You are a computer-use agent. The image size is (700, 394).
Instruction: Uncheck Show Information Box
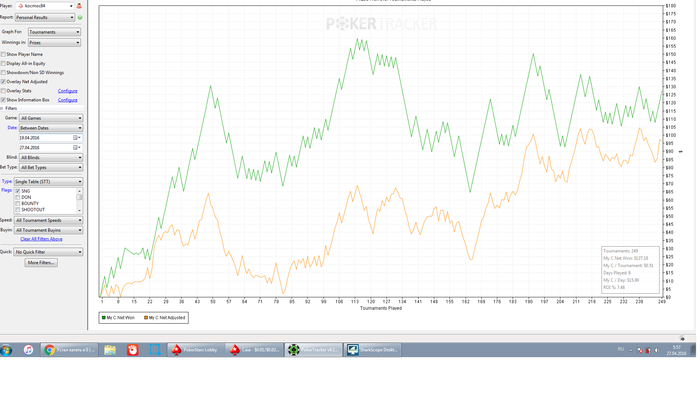coord(4,100)
